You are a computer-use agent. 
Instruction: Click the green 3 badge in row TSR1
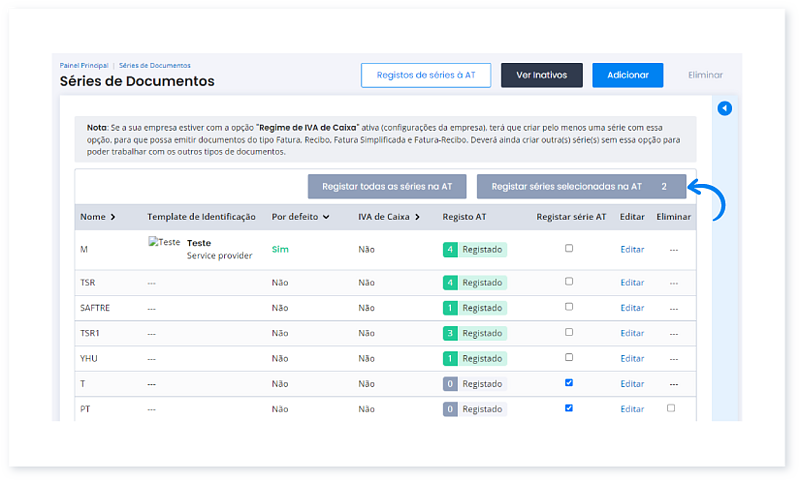click(x=450, y=333)
